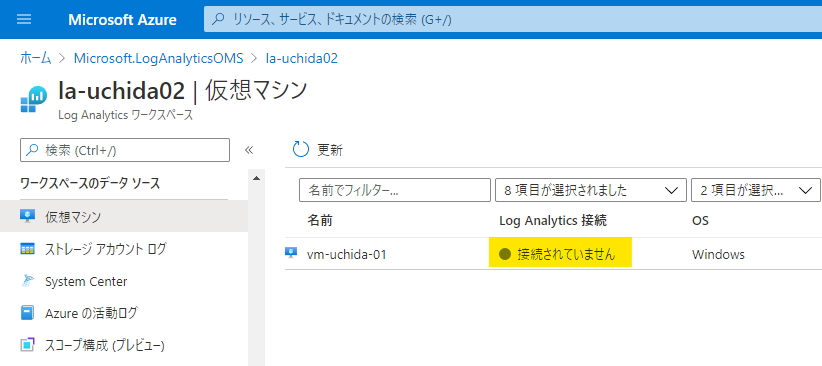The width and height of the screenshot is (822, 366).
Task: Focus the top resource search box
Action: [x=513, y=20]
